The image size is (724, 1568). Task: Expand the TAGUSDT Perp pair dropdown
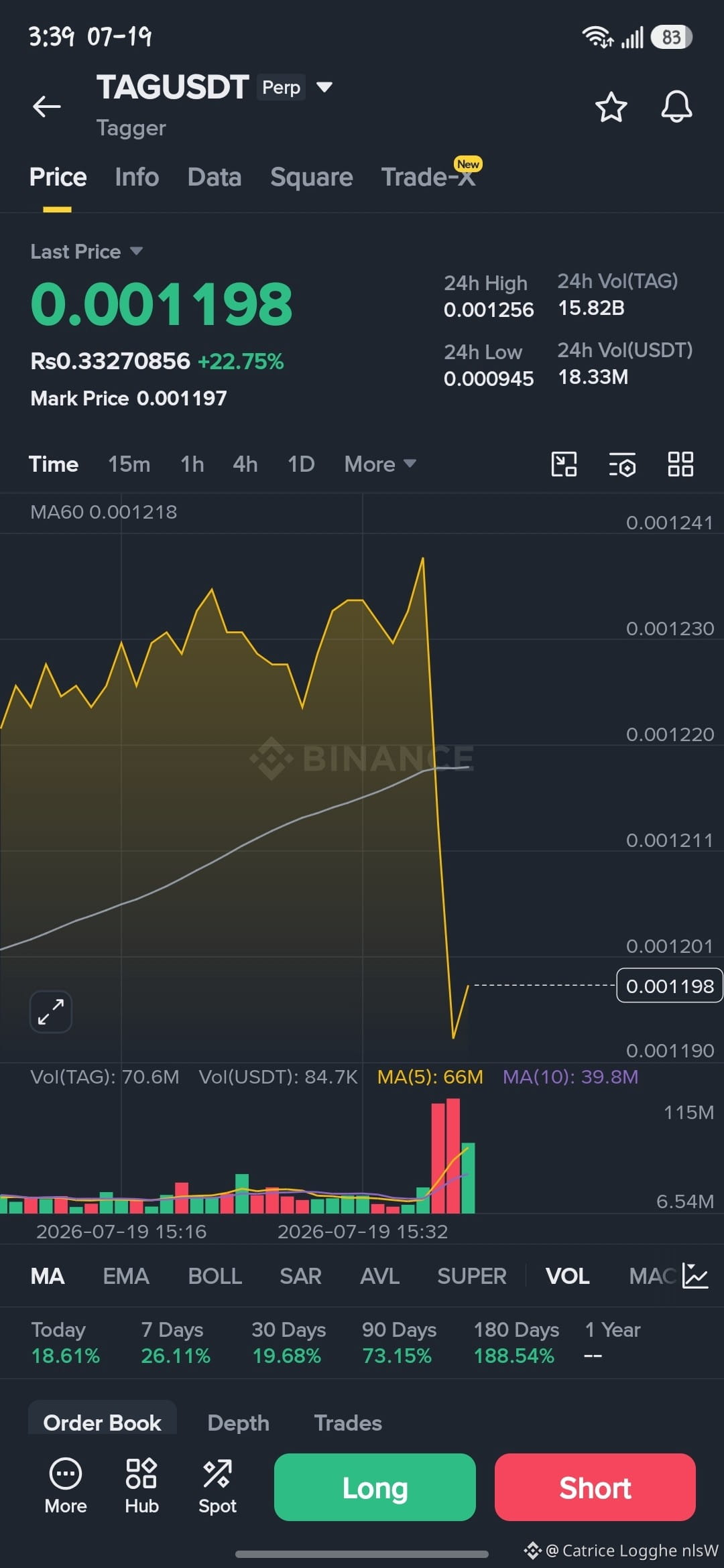(x=324, y=87)
